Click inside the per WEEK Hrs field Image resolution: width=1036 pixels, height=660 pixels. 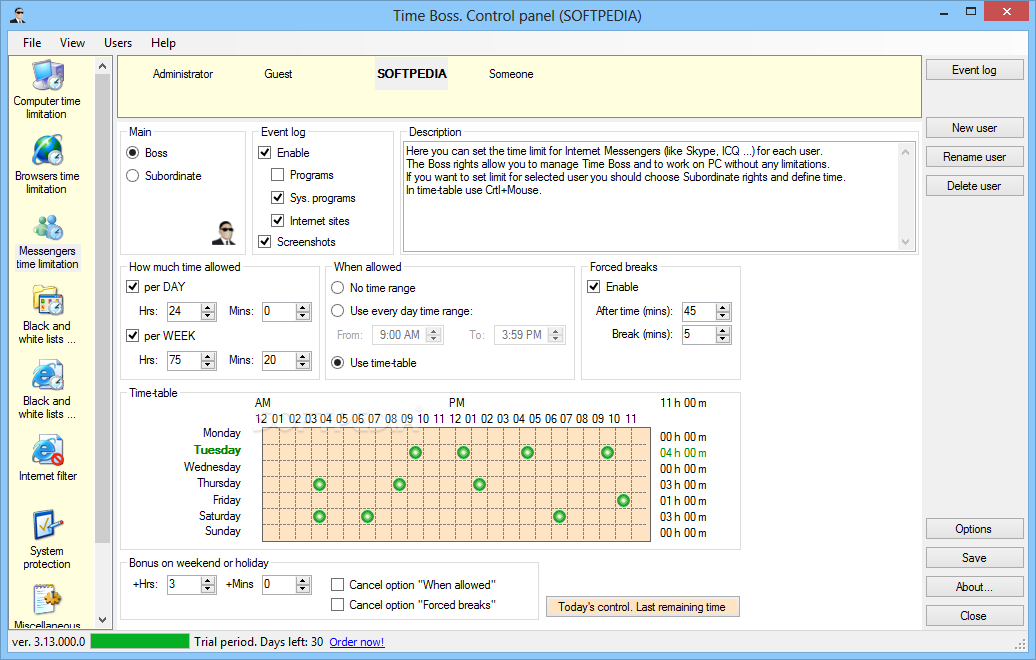click(184, 360)
